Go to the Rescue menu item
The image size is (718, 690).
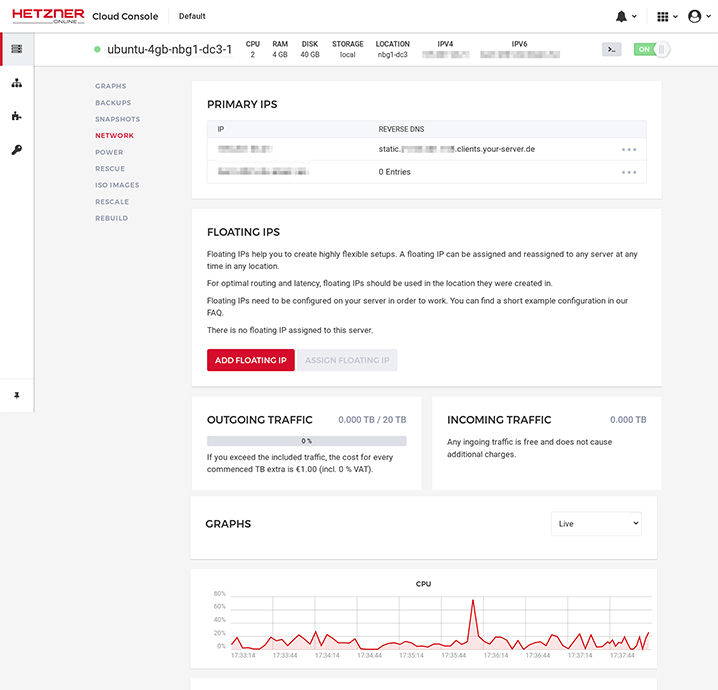pos(110,169)
